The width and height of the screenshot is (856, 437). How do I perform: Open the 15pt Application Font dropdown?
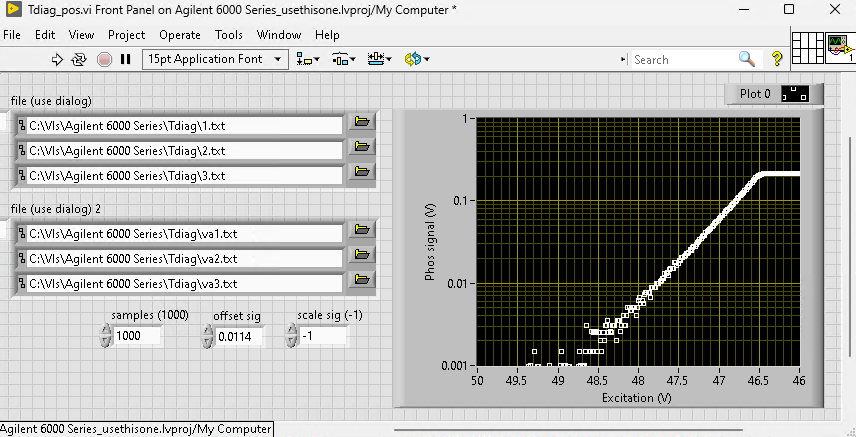215,60
